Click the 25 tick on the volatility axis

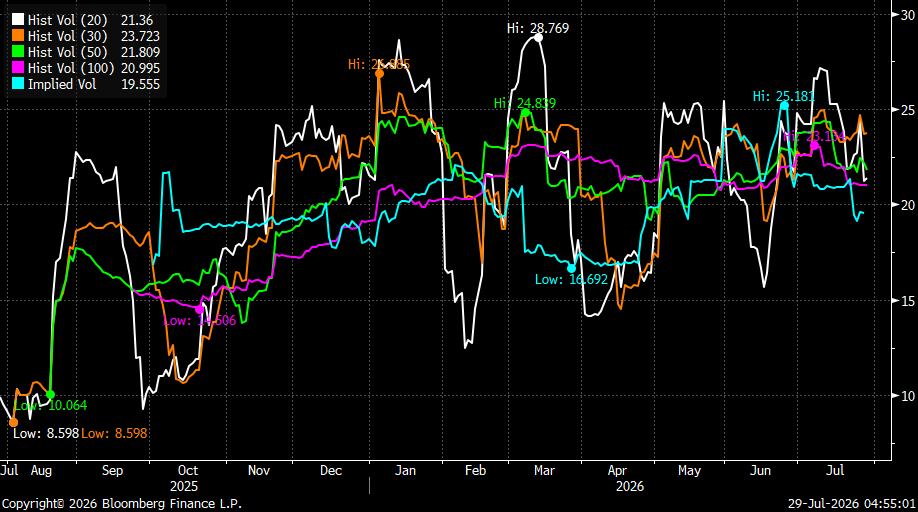pos(907,110)
